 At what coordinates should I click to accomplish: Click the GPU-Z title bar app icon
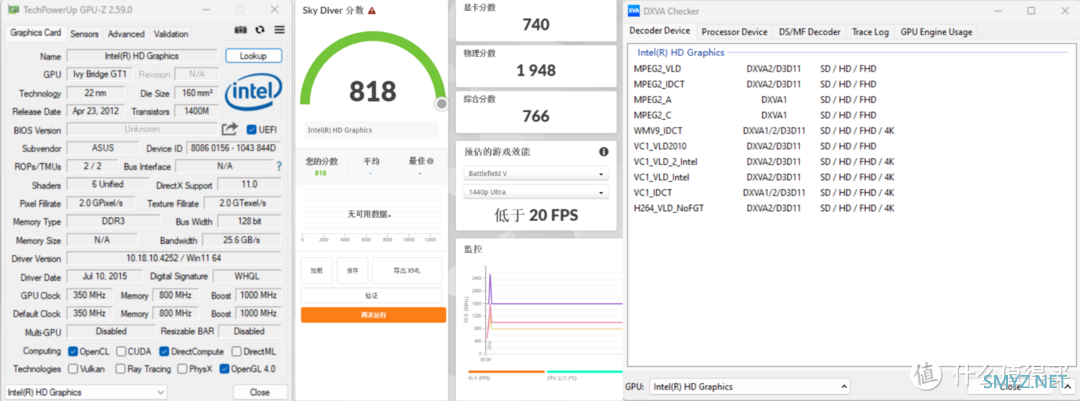point(13,10)
